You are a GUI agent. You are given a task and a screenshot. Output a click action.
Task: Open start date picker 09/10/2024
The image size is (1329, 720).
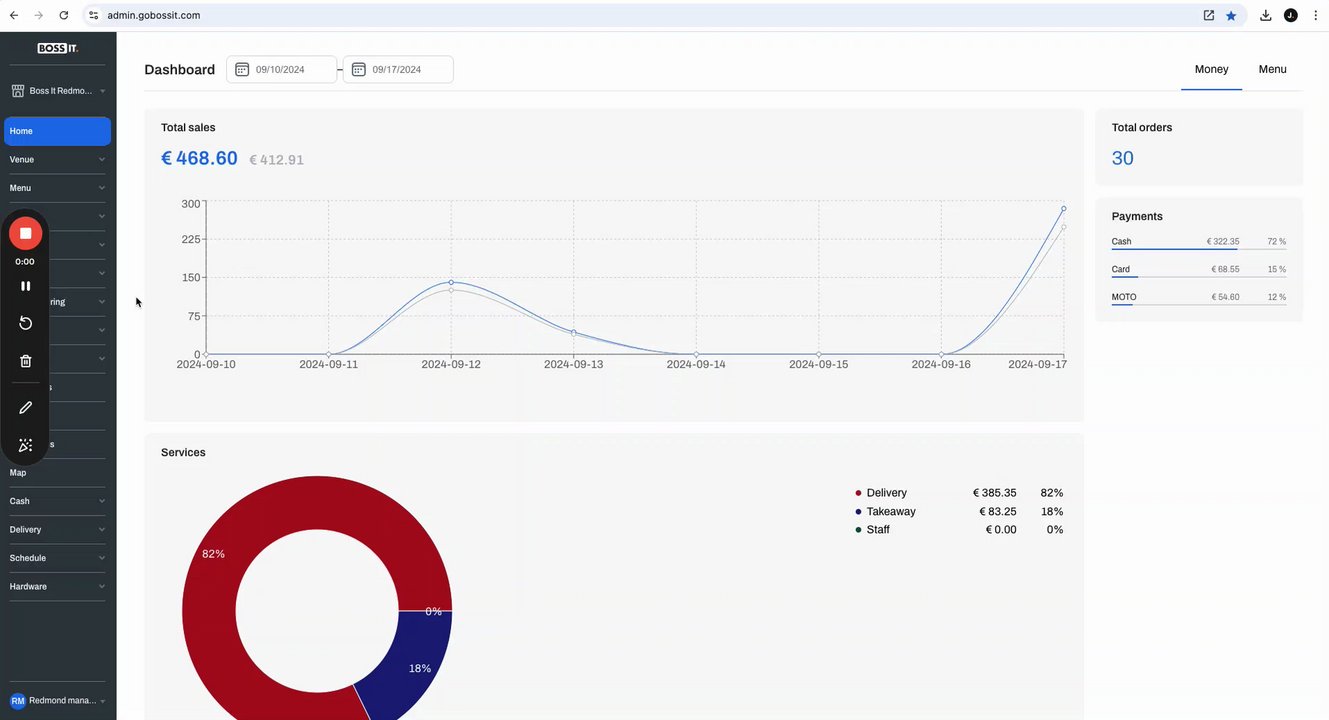(282, 70)
